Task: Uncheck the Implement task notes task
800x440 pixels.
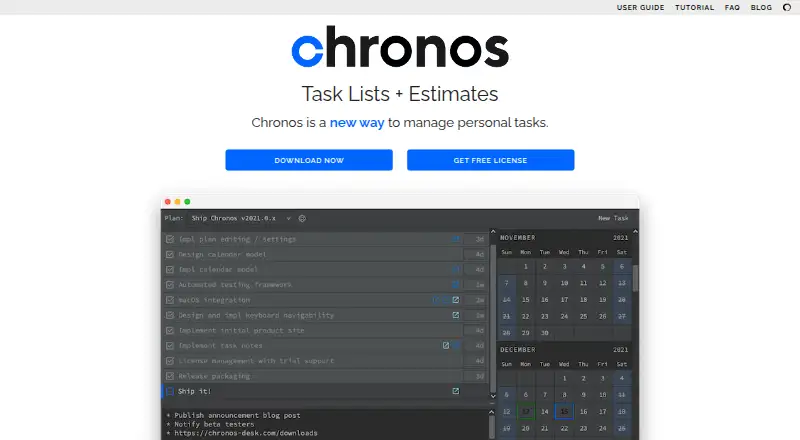Action: pyautogui.click(x=170, y=346)
